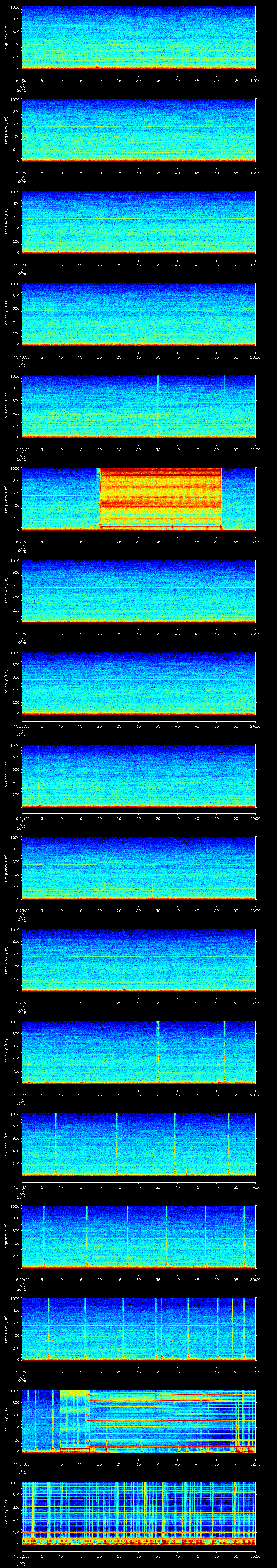This screenshot has width=277, height=1568.
Task: Click the 21:00 end time label
Action: pyautogui.click(x=255, y=449)
